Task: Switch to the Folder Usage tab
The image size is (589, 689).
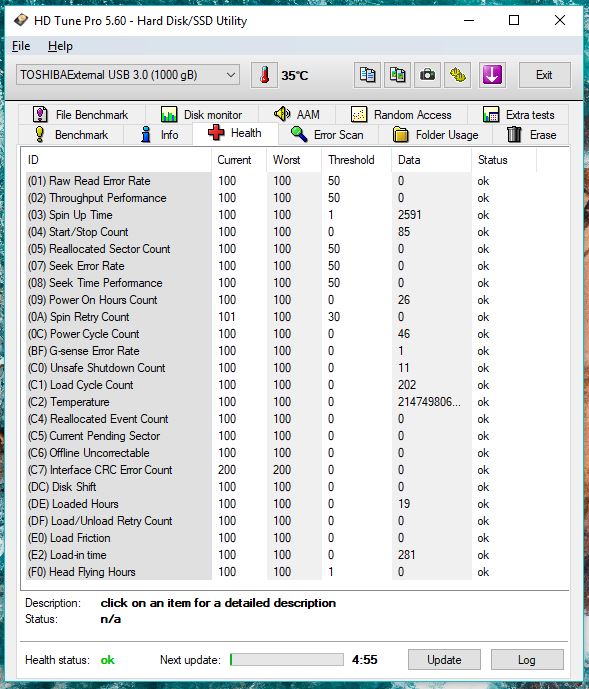Action: coord(436,134)
